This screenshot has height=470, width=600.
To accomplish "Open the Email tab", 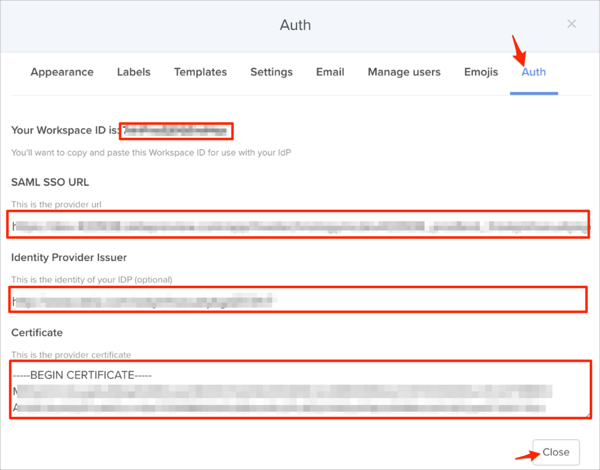I will 330,72.
